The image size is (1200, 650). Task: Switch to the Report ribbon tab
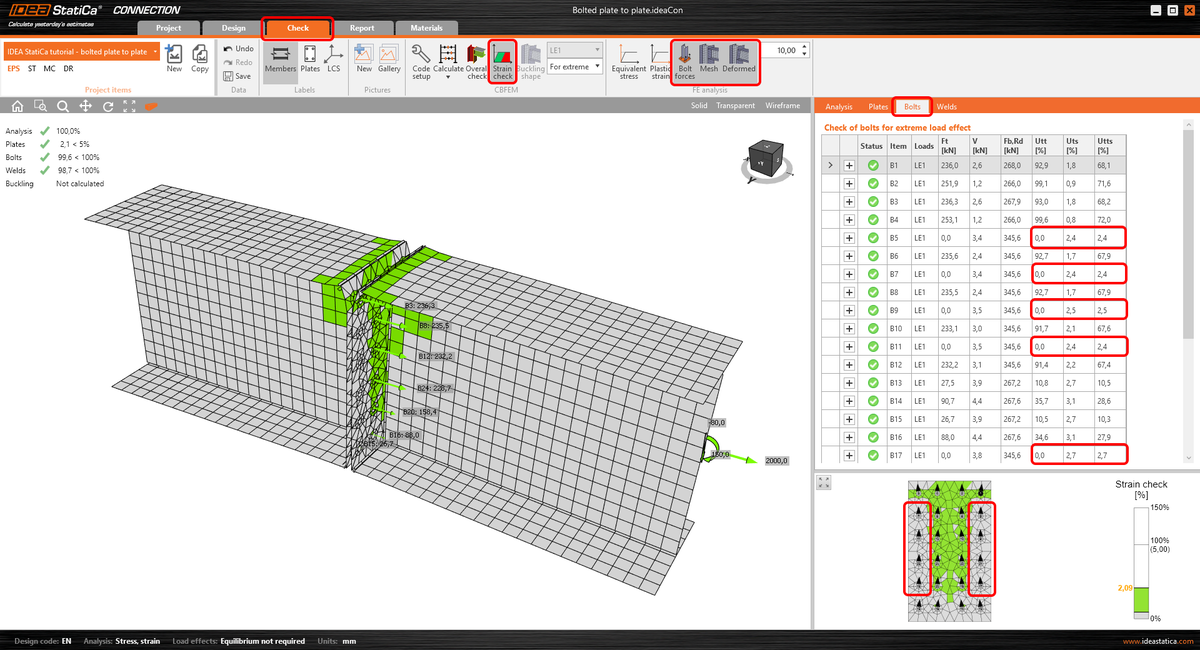(363, 28)
